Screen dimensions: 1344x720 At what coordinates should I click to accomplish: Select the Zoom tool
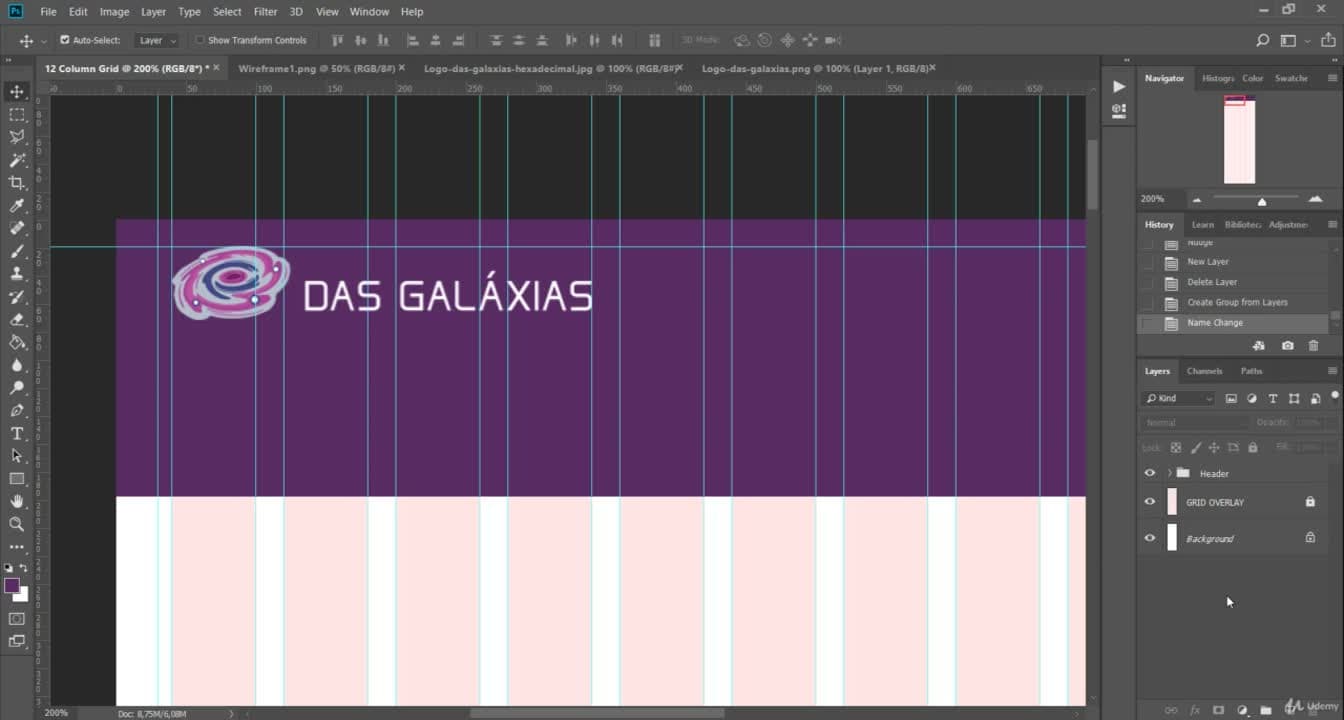[x=17, y=524]
